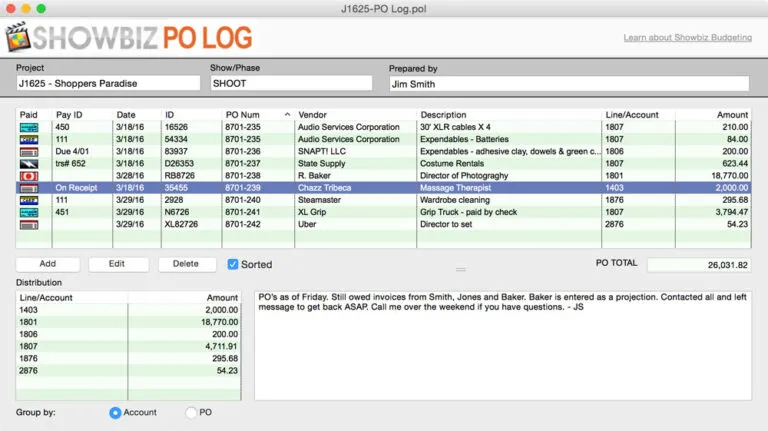Select distribution row for account 1801

coord(128,322)
